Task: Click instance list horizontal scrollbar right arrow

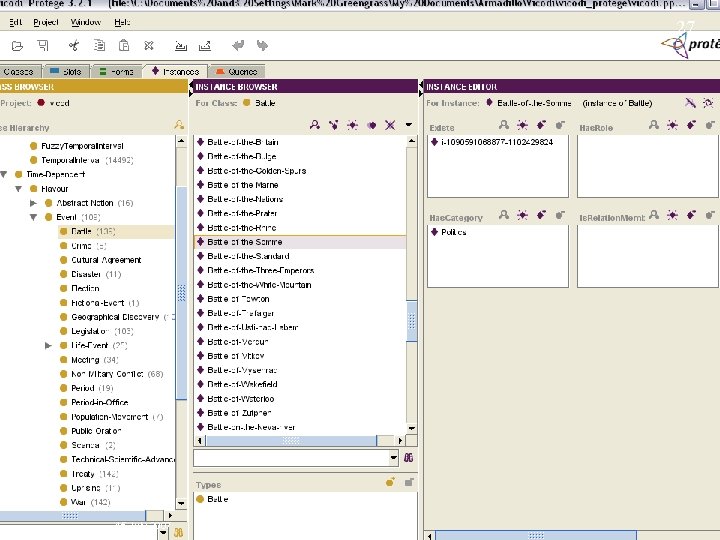Action: click(400, 441)
